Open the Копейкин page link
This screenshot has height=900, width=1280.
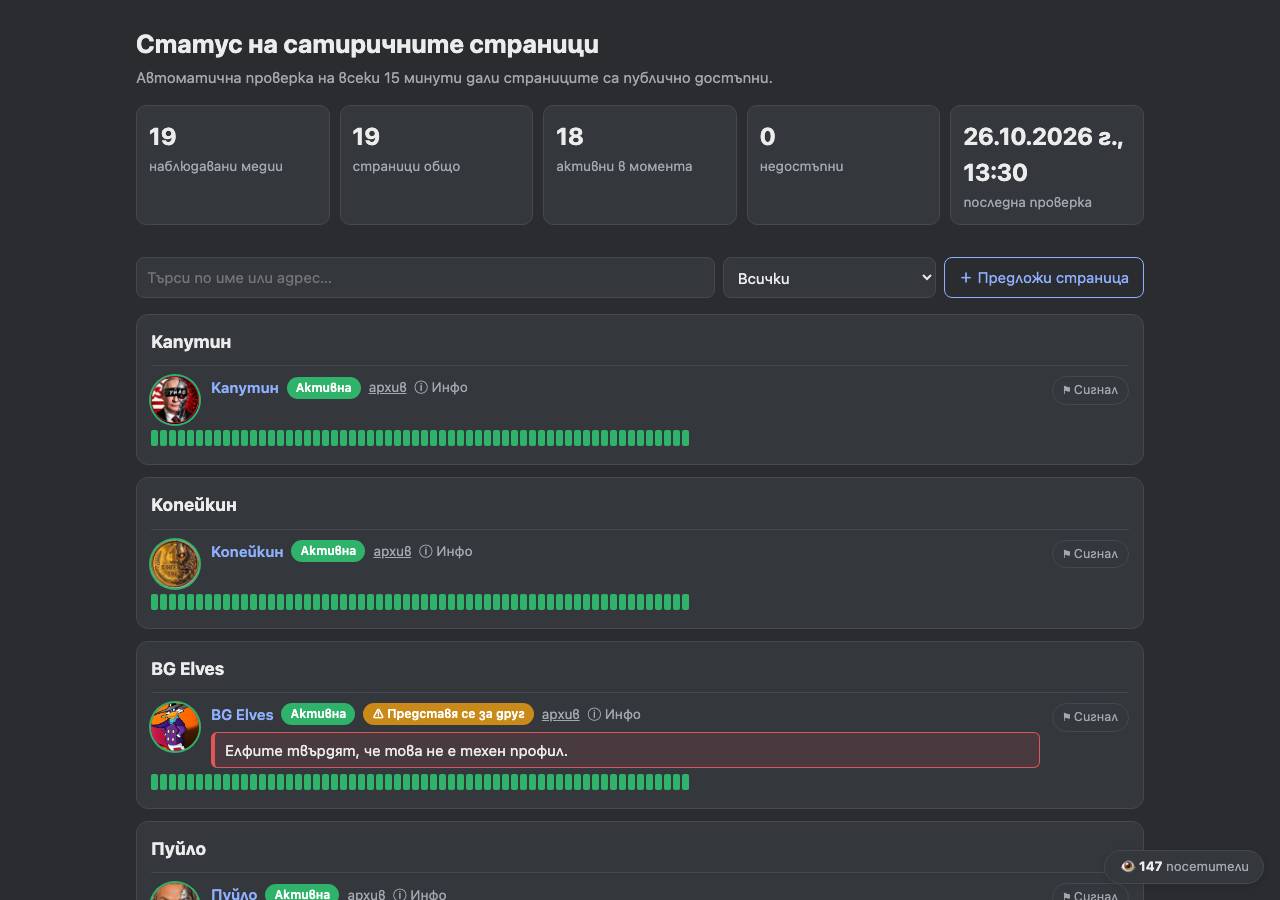coord(247,551)
